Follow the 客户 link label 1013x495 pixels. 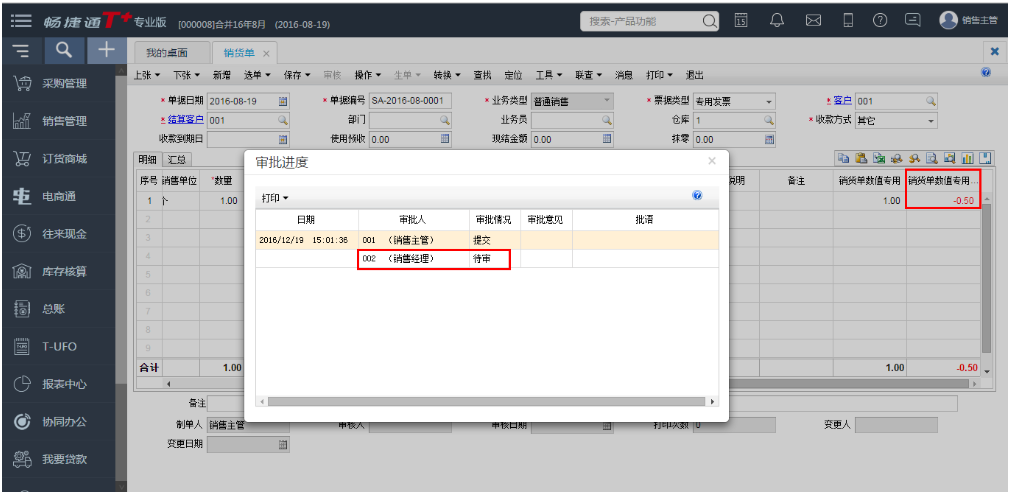(842, 101)
